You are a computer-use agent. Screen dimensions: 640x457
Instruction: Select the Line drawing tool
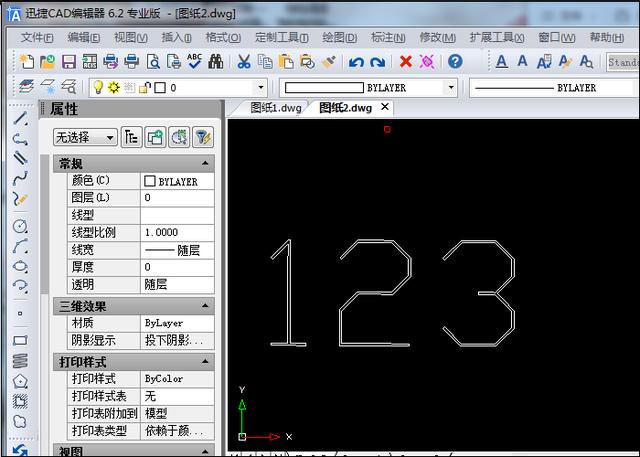20,118
